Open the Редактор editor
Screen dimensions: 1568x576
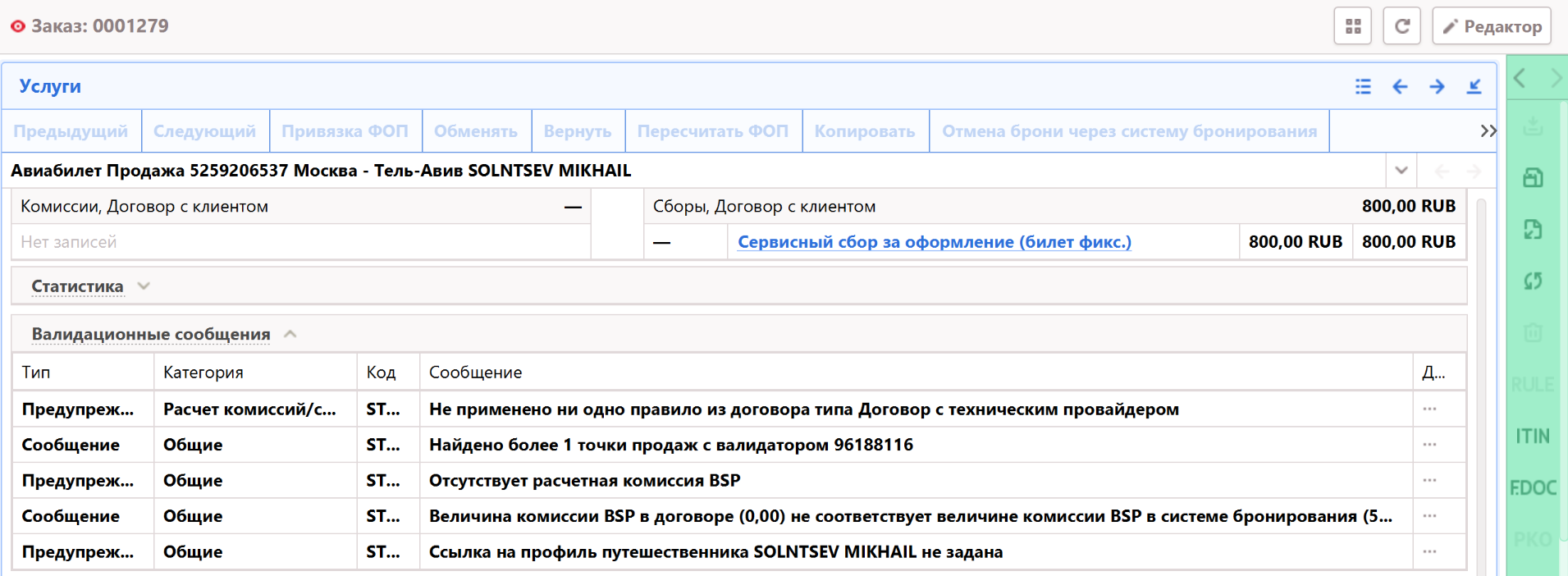pyautogui.click(x=1491, y=26)
